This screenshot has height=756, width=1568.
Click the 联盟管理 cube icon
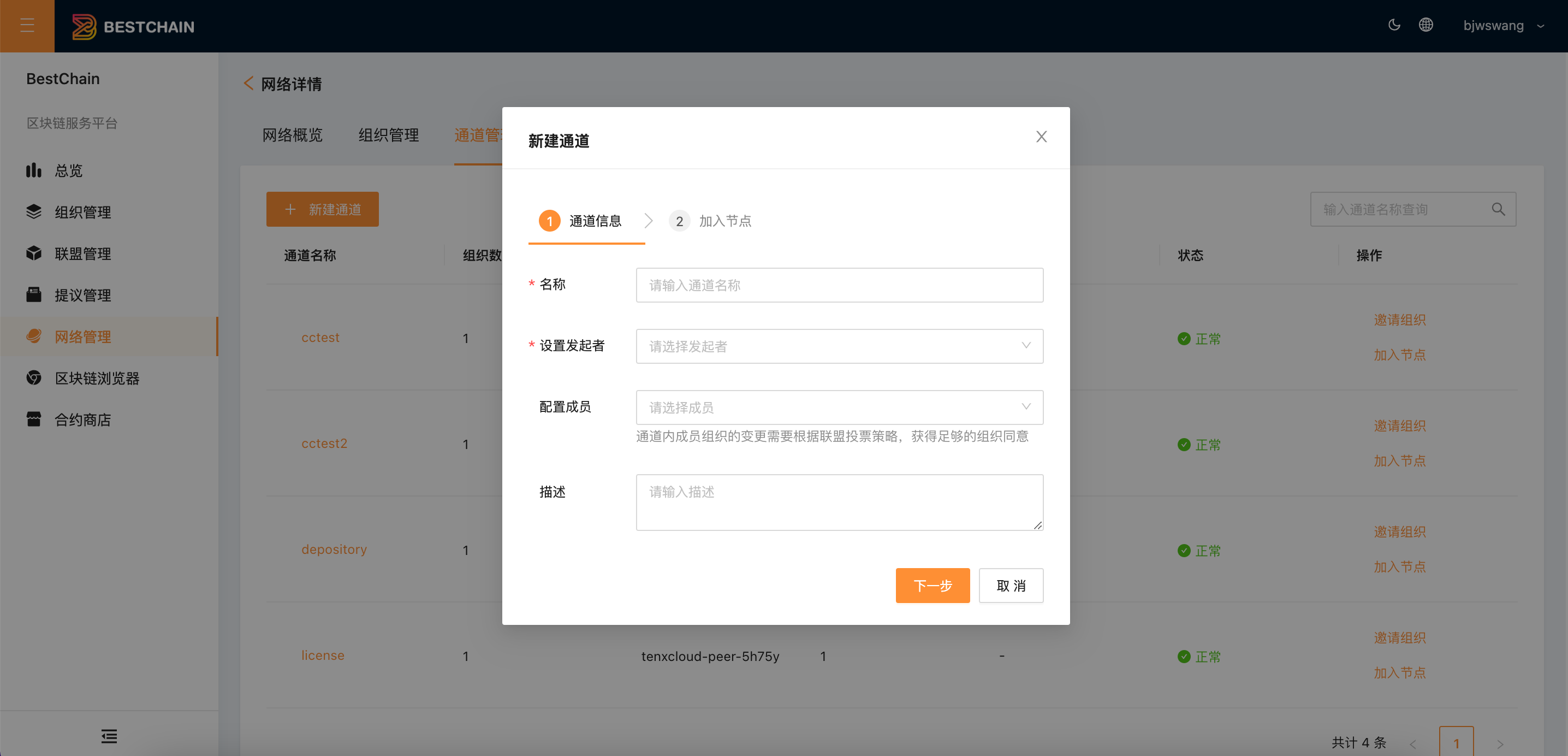(x=34, y=253)
